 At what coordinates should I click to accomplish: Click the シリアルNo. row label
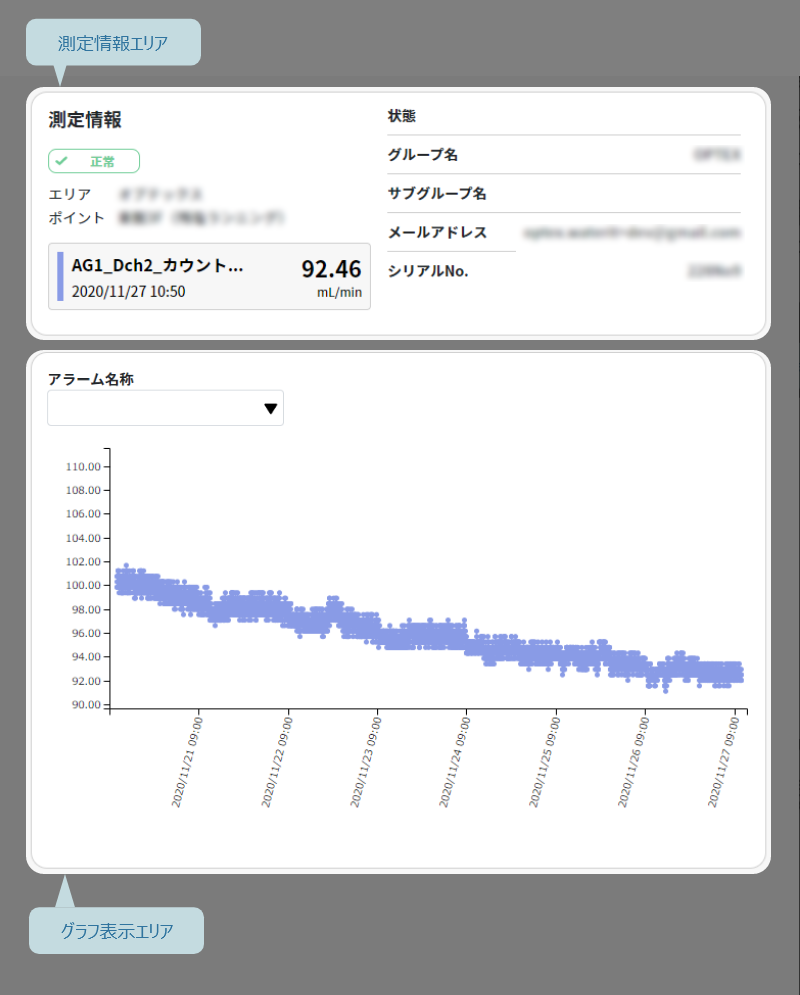click(428, 271)
